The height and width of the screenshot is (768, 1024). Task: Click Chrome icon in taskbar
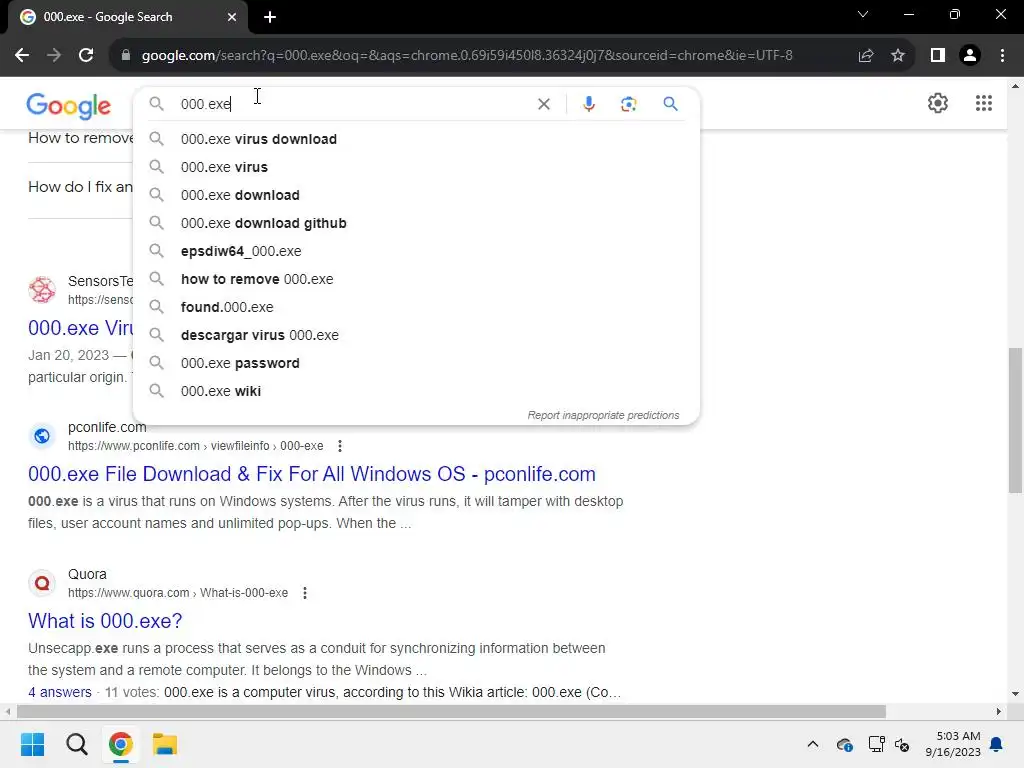point(120,744)
